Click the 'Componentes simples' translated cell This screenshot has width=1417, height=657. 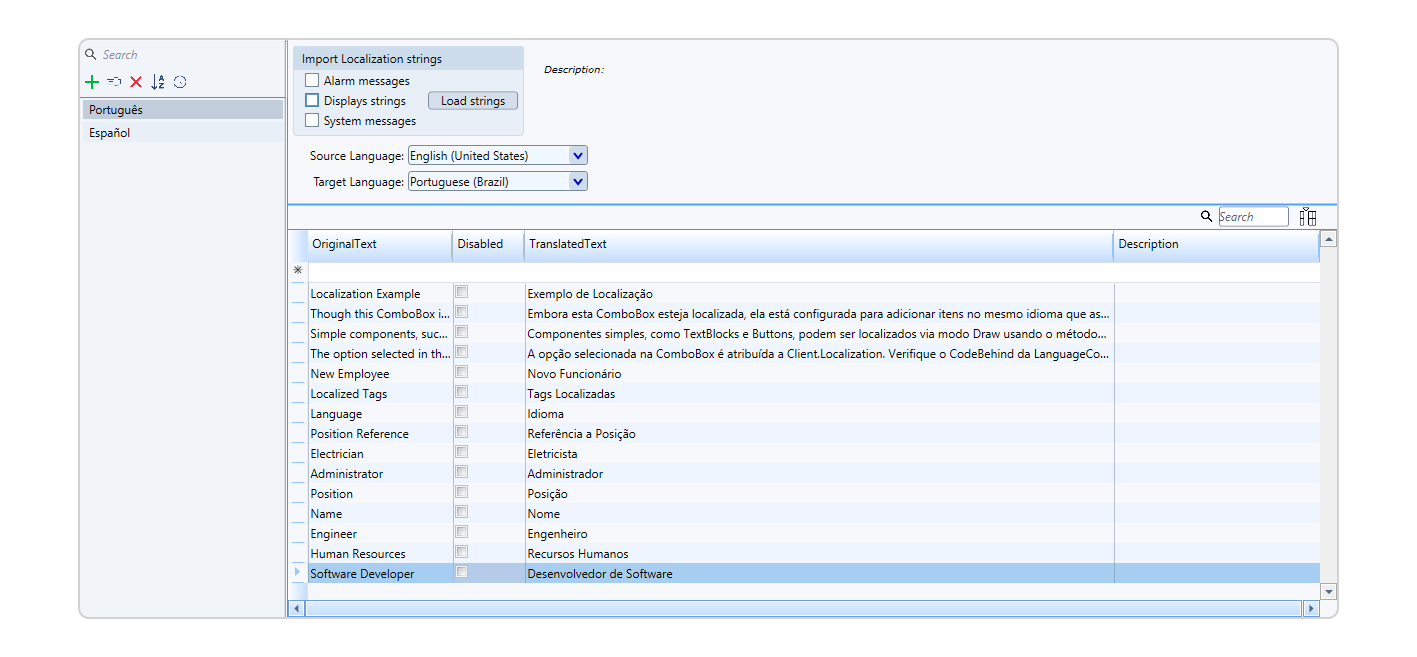click(x=819, y=334)
